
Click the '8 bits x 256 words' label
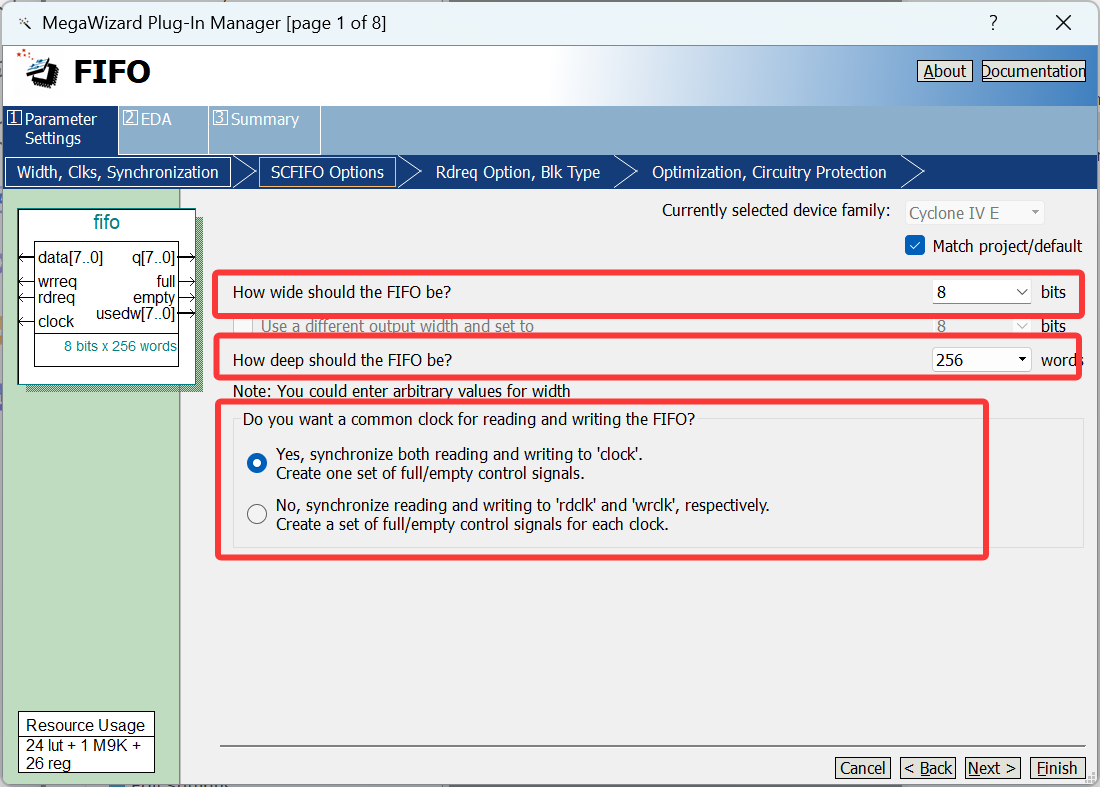coord(120,346)
